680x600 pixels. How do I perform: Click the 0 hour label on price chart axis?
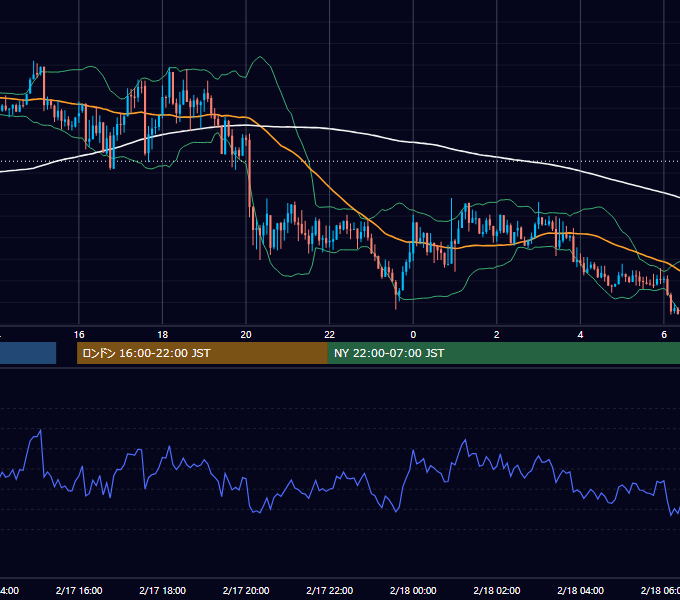click(413, 335)
